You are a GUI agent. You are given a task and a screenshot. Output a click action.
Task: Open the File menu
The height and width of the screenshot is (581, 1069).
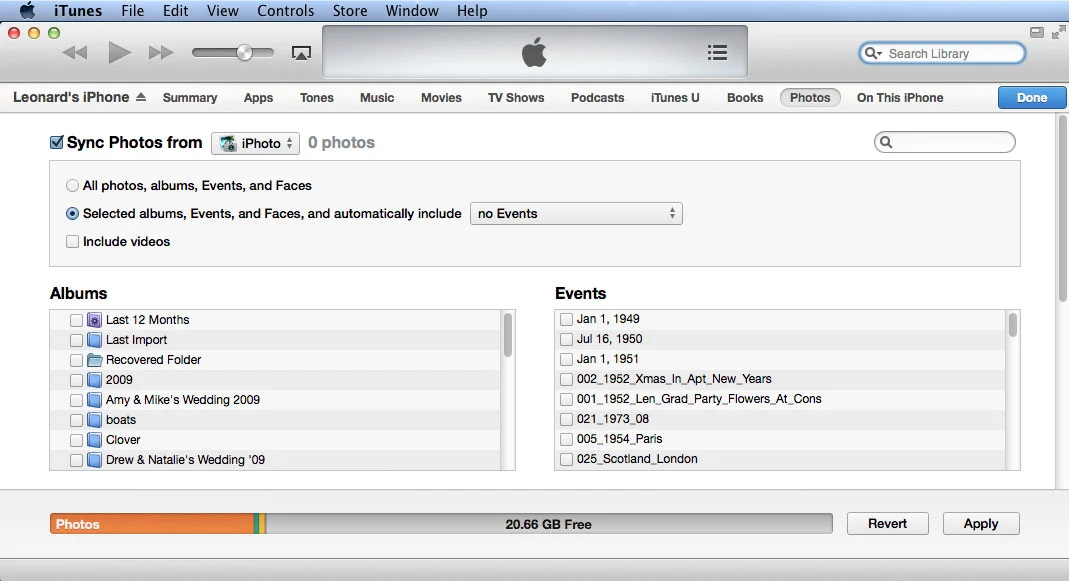pos(132,11)
